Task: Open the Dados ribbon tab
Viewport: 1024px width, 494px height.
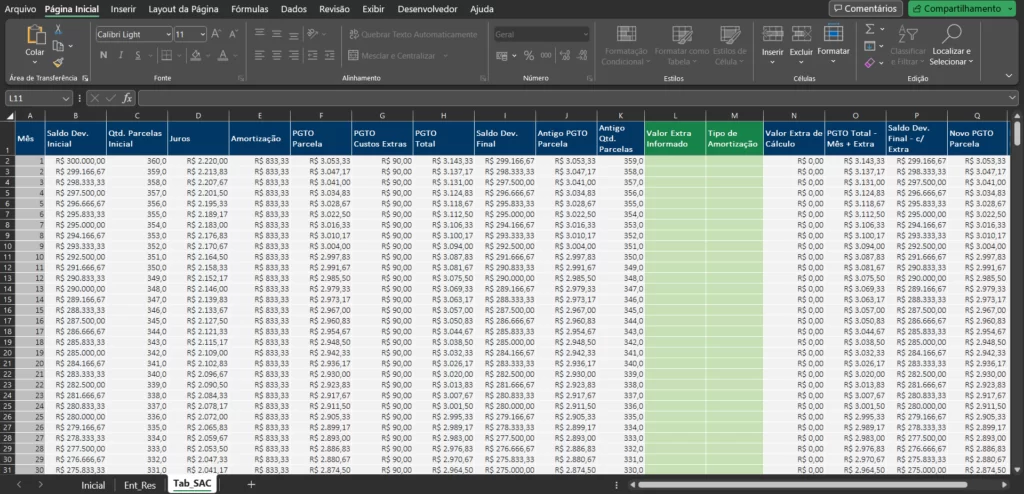Action: click(294, 9)
